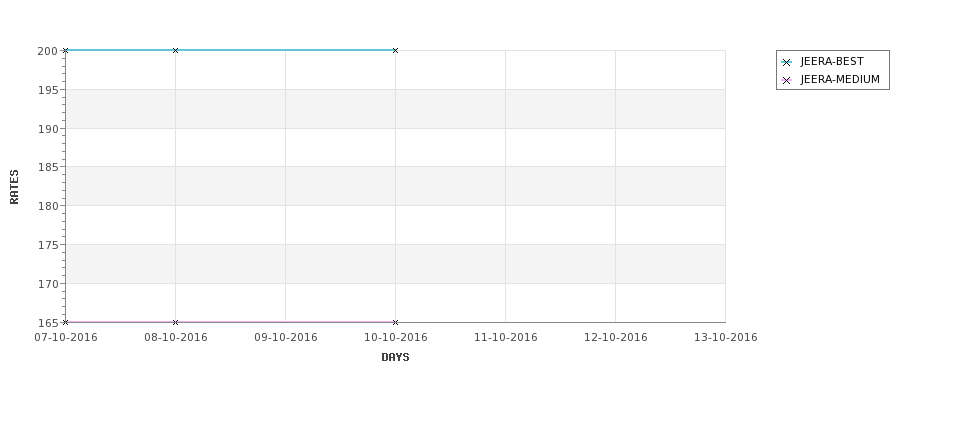Select JEERA-MEDIUM data point on 08-10-2016

click(175, 322)
